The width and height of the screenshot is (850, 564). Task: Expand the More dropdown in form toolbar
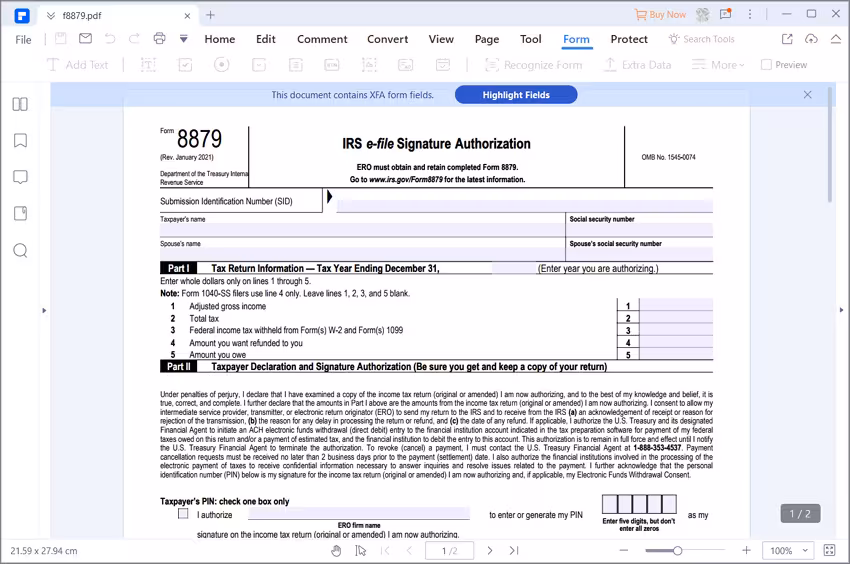[718, 65]
